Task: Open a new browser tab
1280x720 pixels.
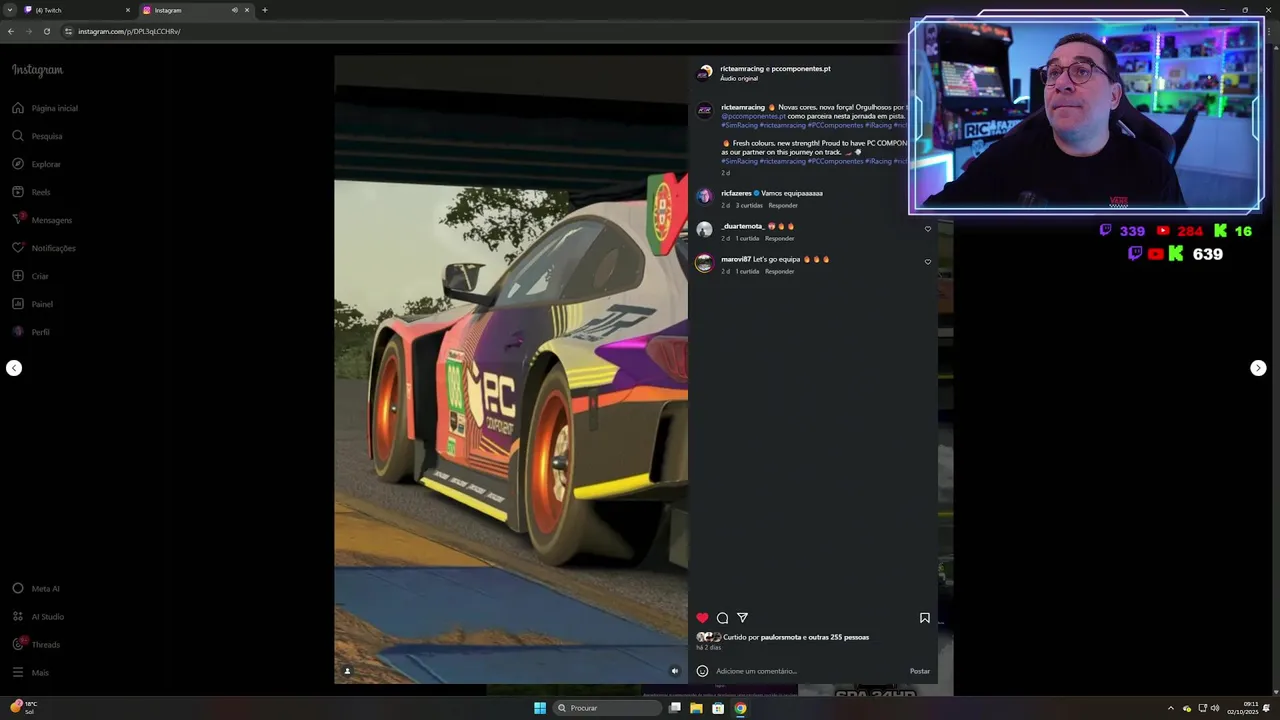Action: tap(264, 10)
